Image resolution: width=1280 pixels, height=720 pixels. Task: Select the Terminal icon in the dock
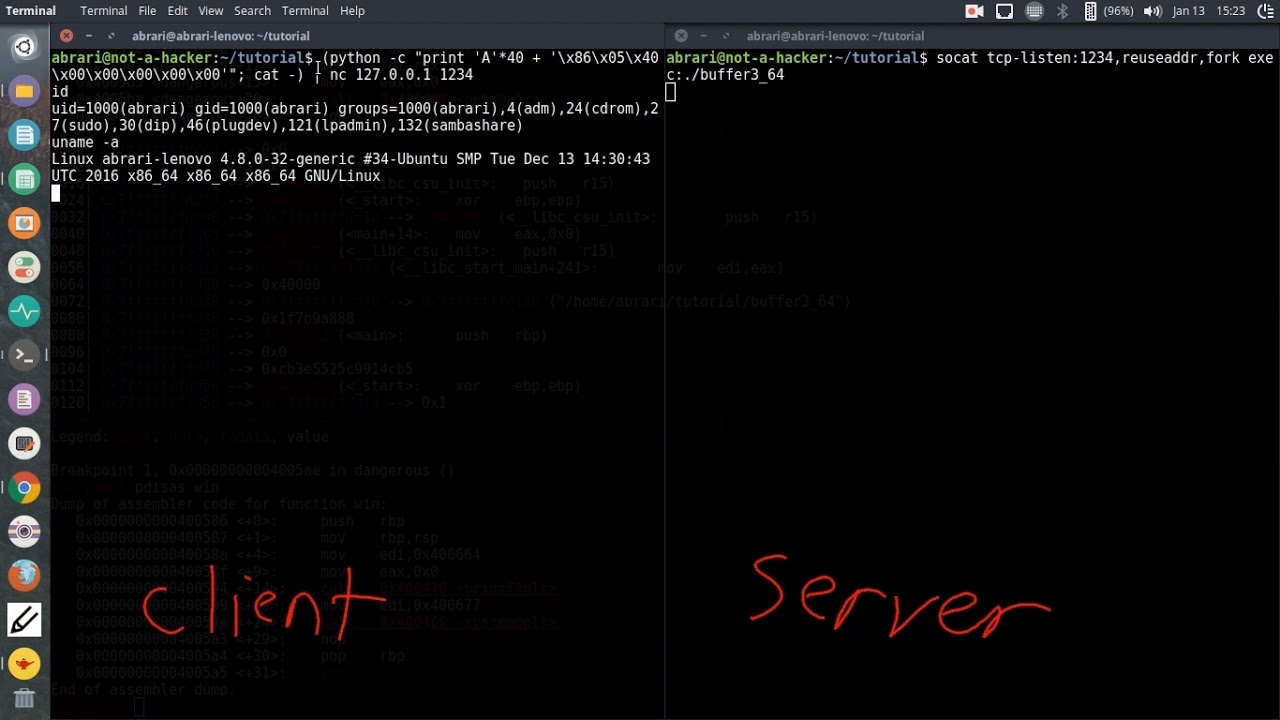coord(24,355)
